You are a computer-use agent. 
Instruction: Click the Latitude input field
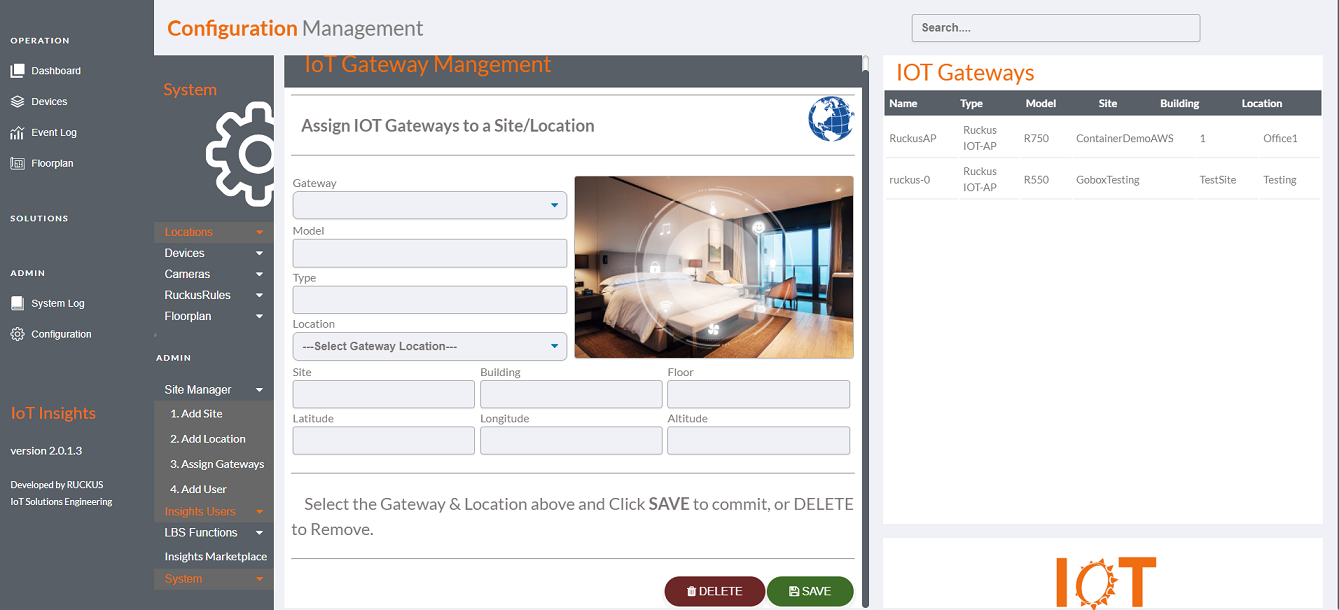pos(384,441)
